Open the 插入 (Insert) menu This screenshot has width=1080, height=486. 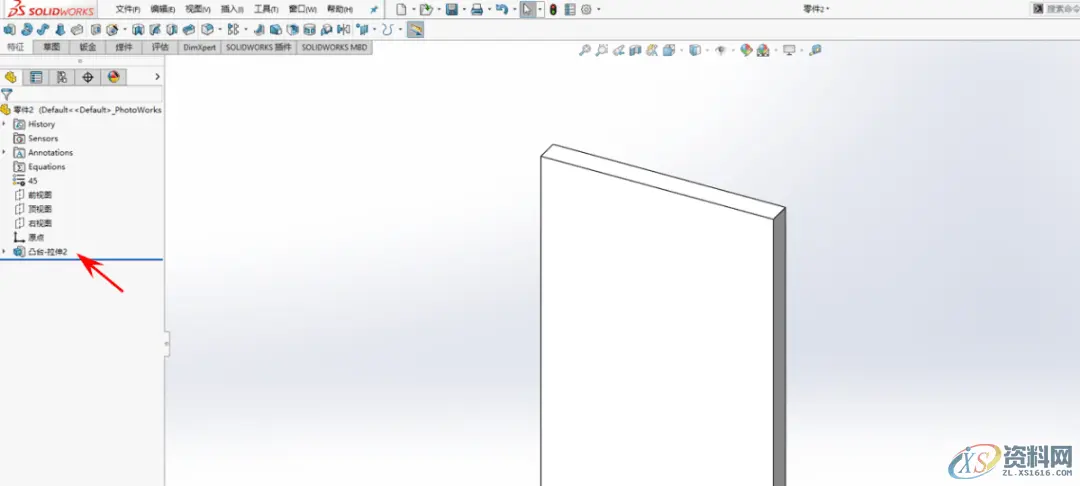[x=232, y=10]
